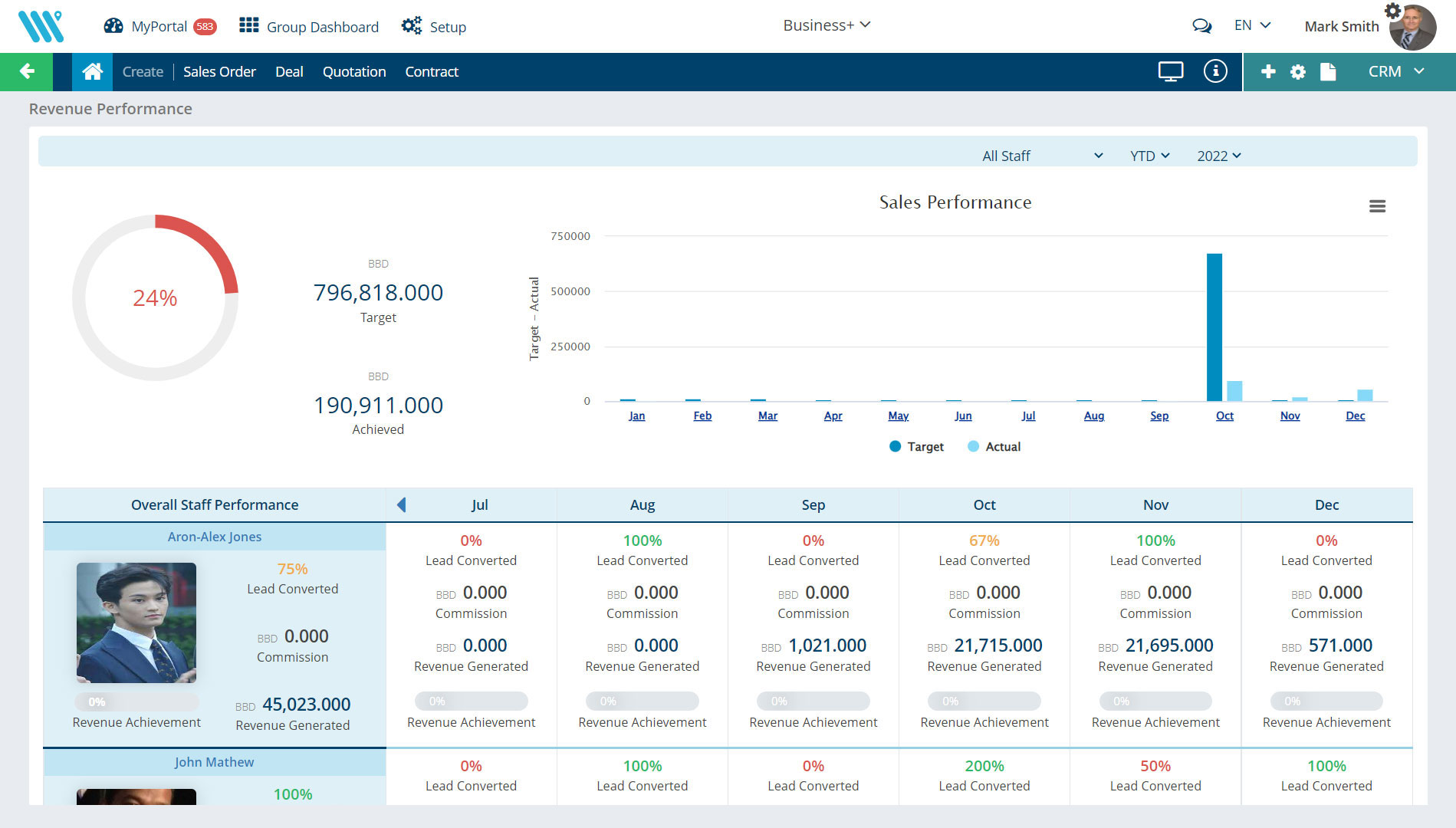This screenshot has height=828, width=1456.
Task: Go to the home icon
Action: [x=92, y=71]
